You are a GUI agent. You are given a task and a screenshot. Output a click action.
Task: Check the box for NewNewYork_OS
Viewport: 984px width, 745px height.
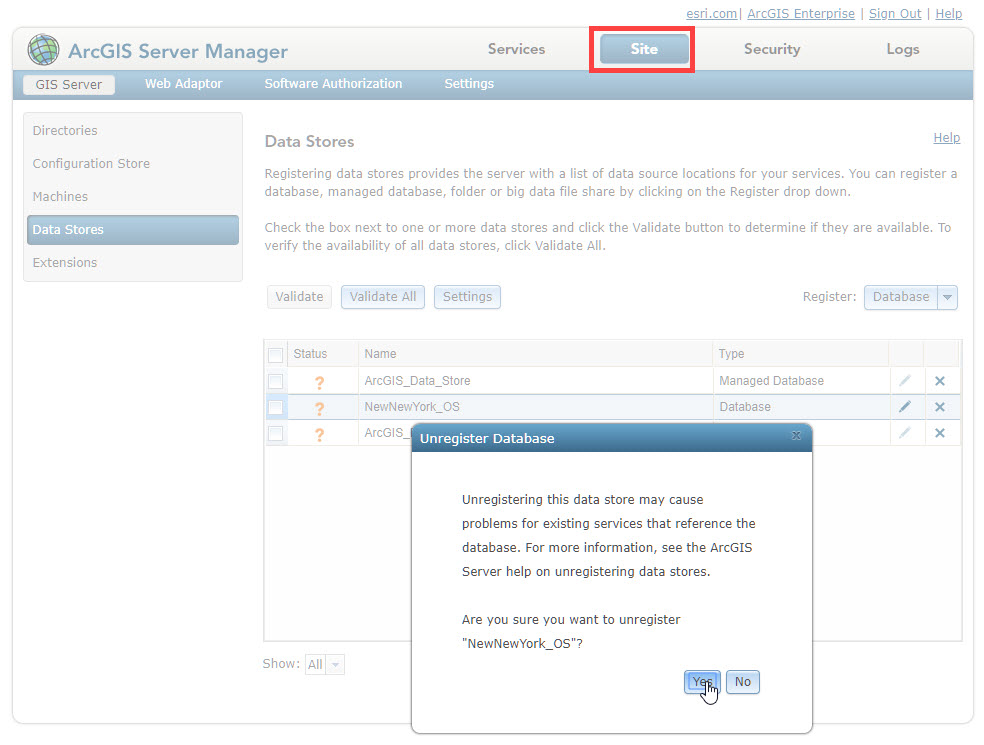click(275, 407)
